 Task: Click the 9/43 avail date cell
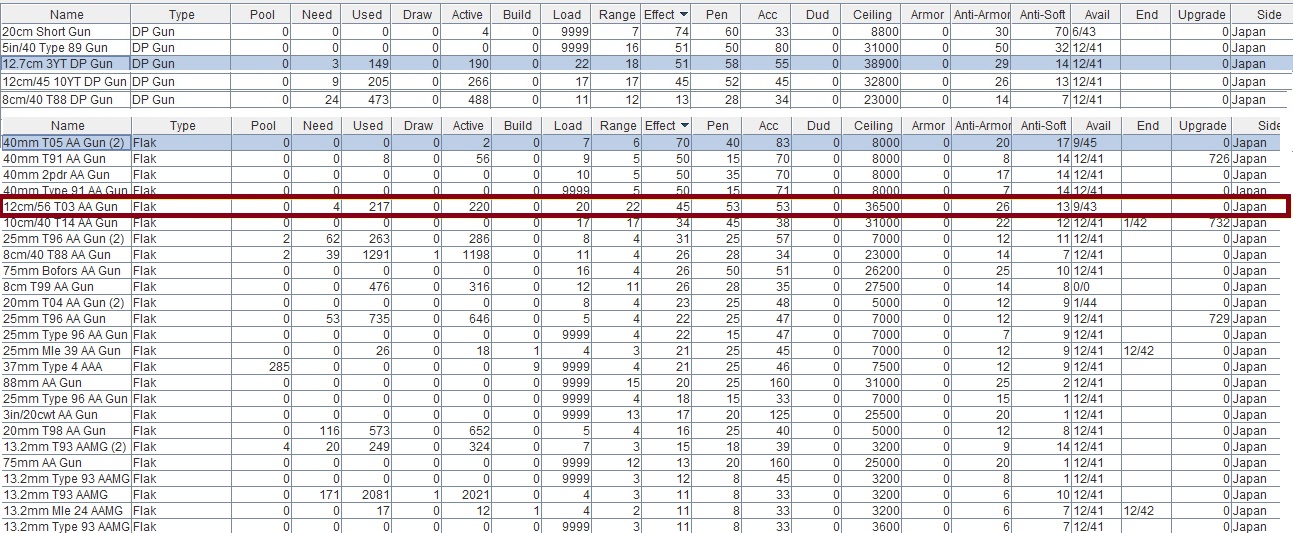[1098, 207]
